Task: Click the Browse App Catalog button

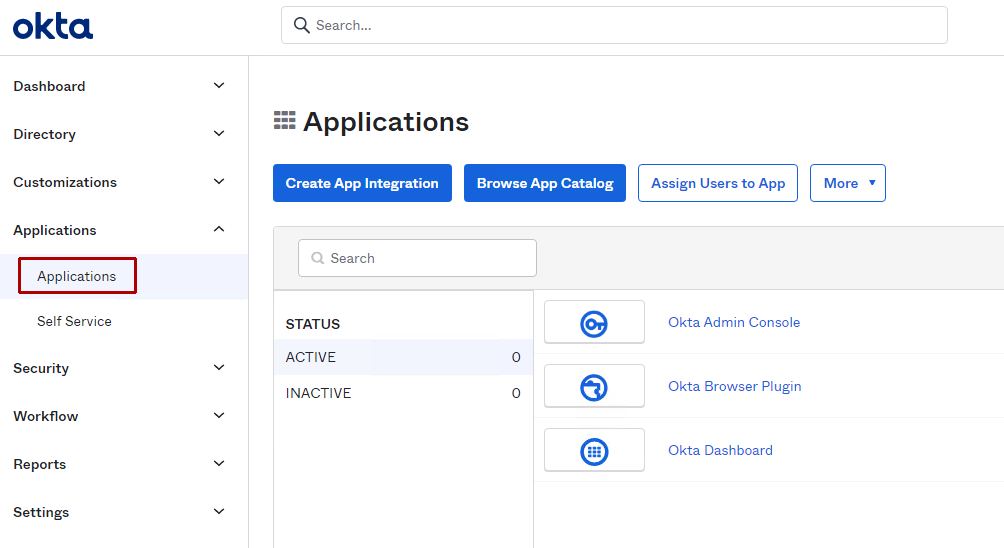Action: (545, 183)
